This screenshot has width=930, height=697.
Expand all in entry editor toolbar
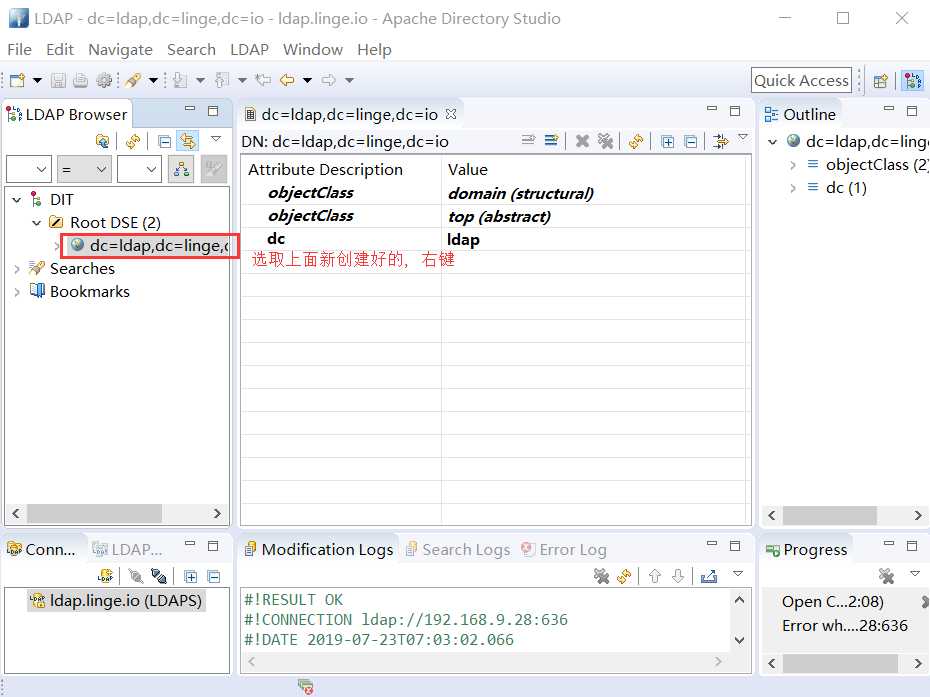coord(667,142)
